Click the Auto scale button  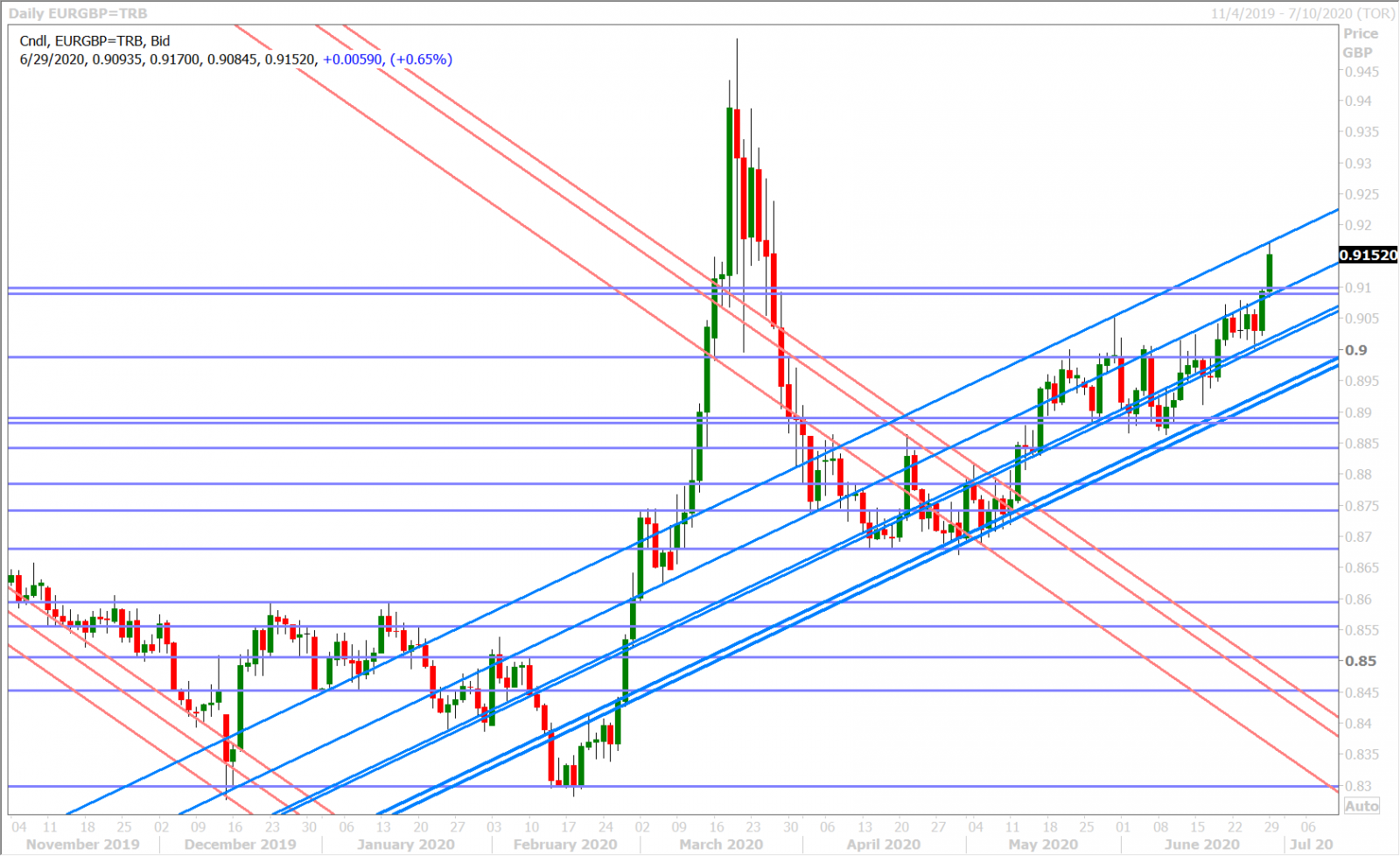point(1361,806)
